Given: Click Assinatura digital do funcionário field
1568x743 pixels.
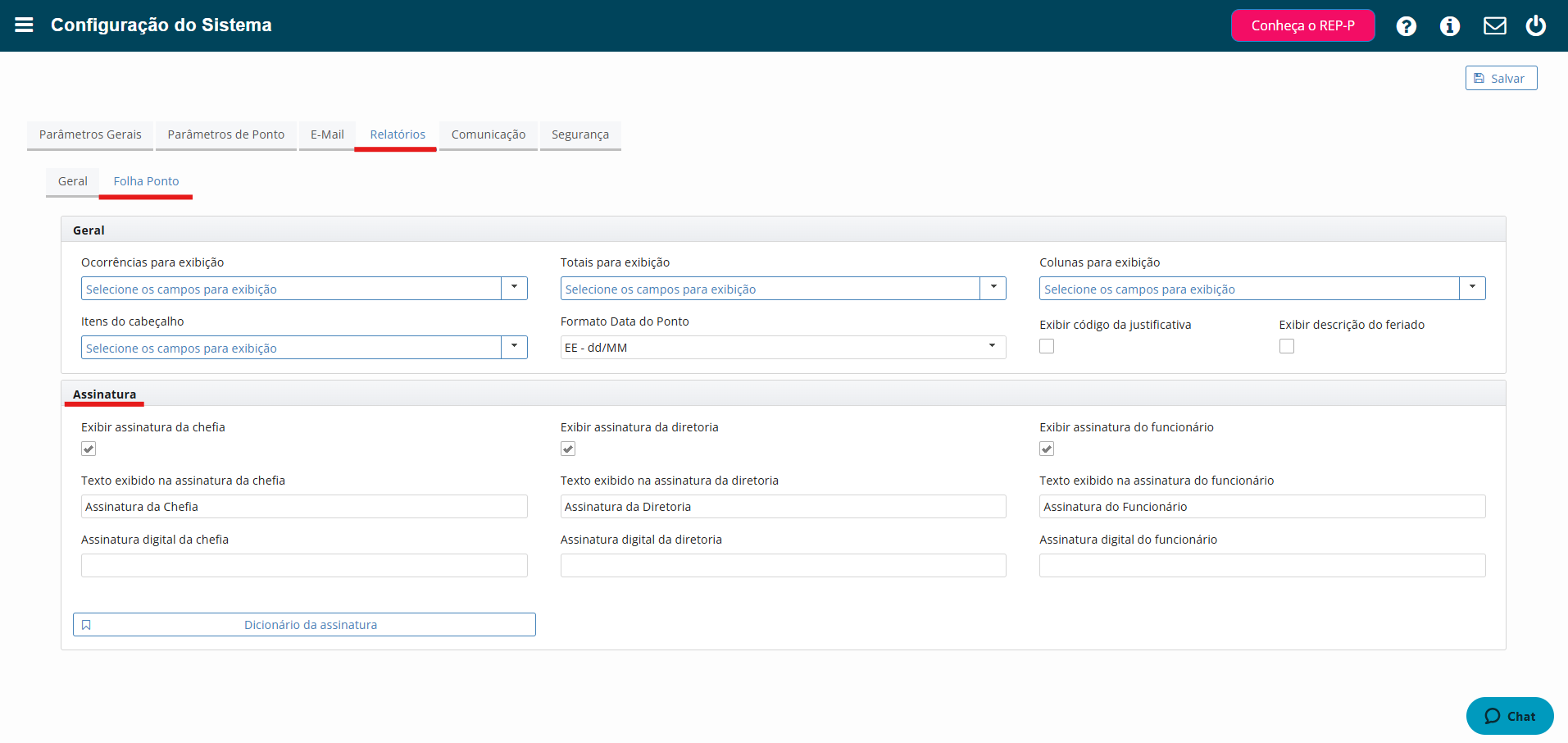Looking at the screenshot, I should (1262, 565).
